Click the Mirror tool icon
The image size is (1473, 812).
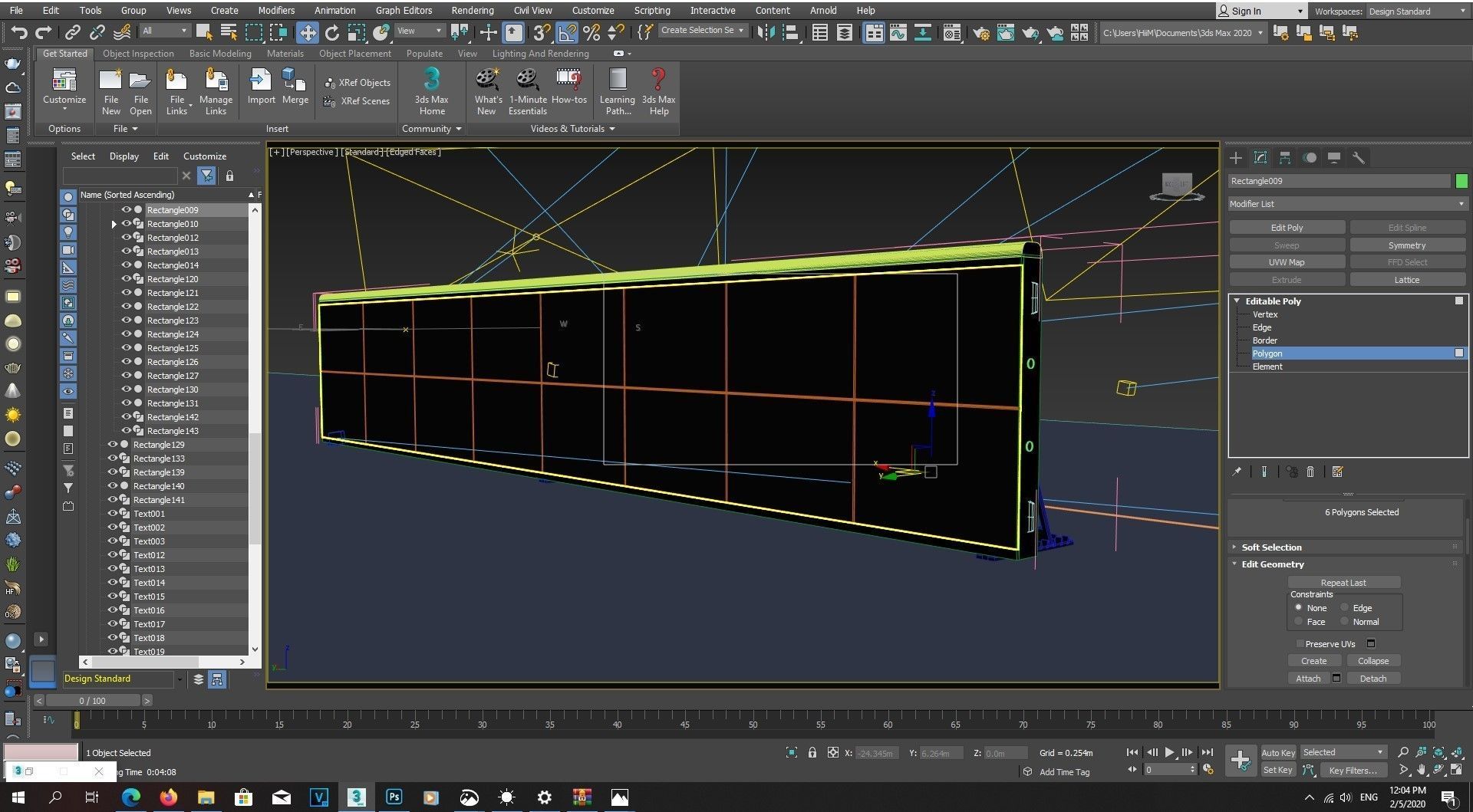[x=766, y=32]
